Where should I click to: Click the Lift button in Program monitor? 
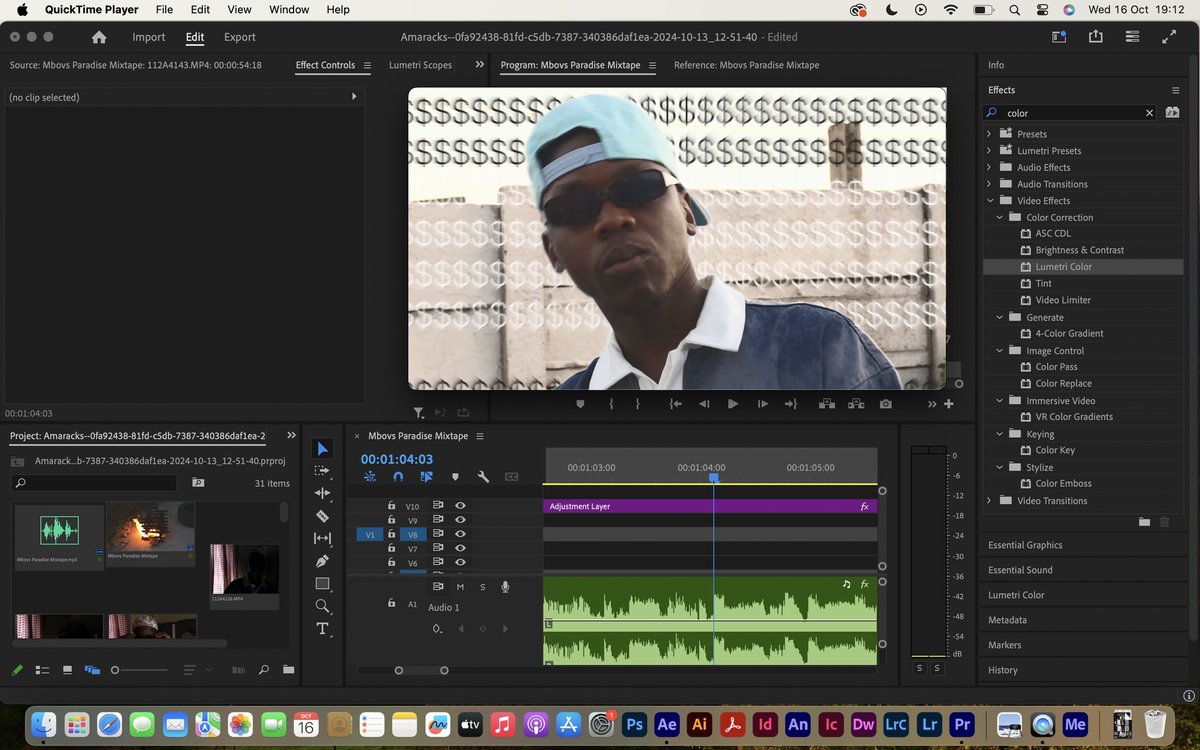(x=827, y=404)
